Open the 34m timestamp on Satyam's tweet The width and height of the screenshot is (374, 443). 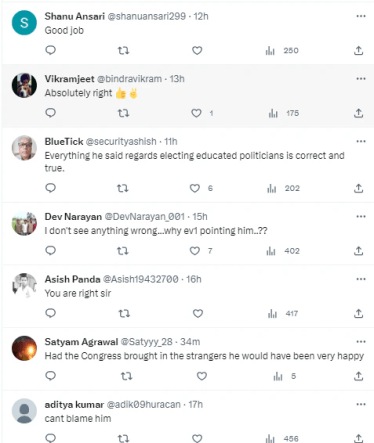click(190, 342)
